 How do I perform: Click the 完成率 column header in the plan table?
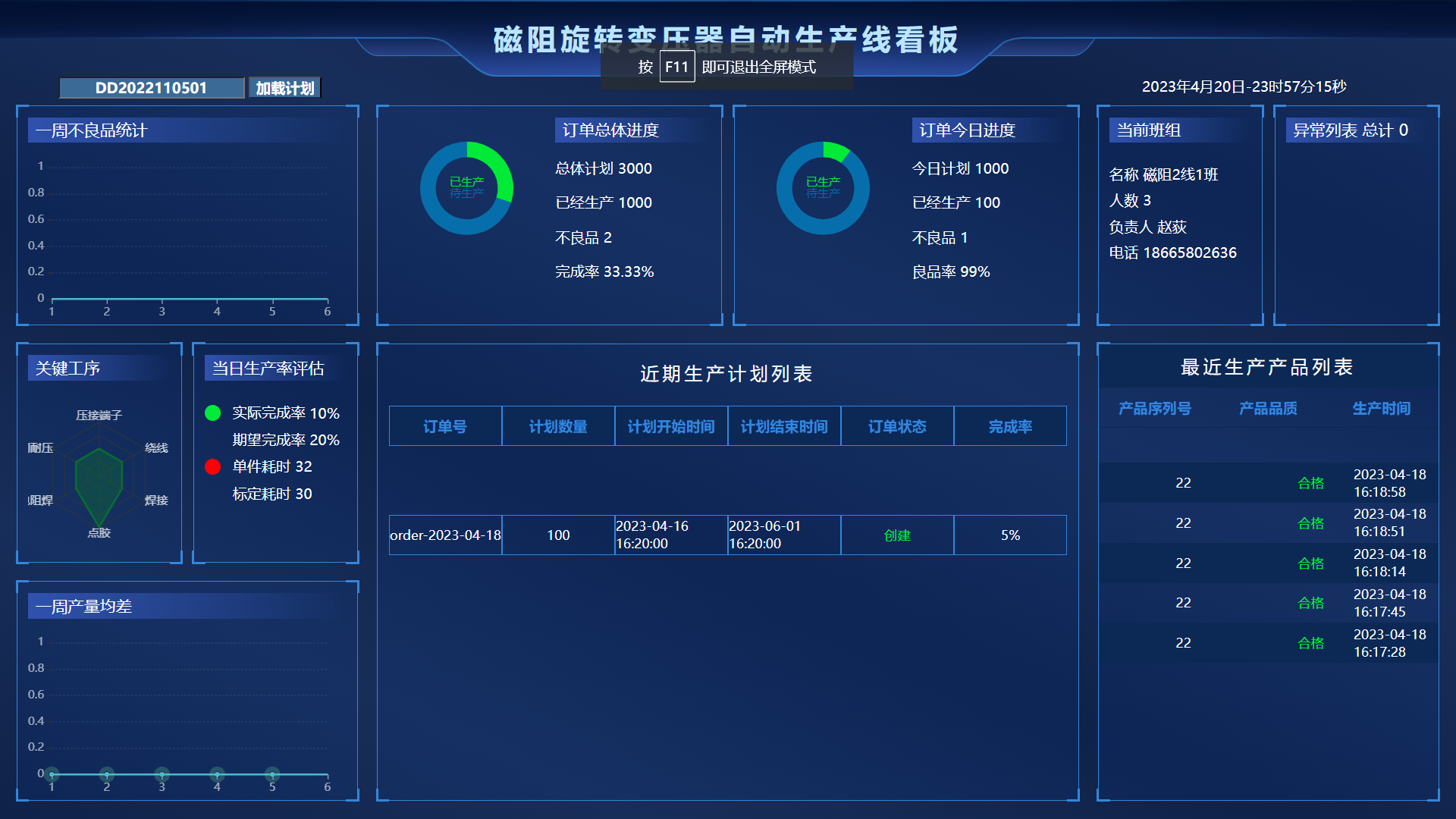(x=1010, y=426)
